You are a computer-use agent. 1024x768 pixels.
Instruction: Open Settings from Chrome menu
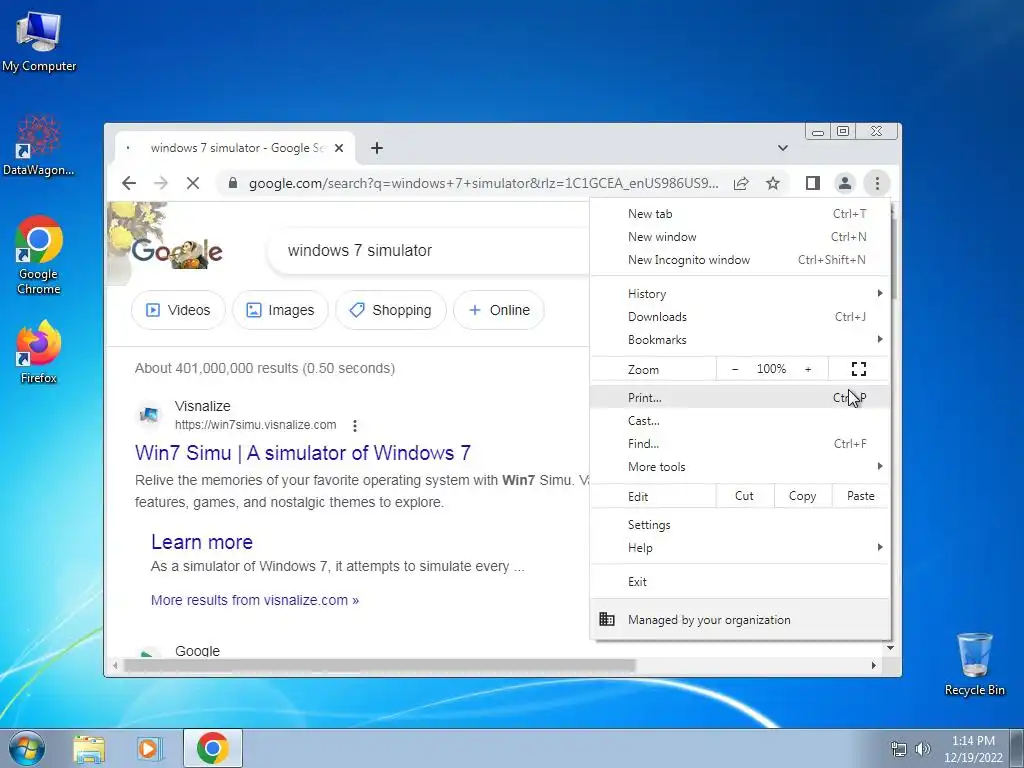(740, 524)
